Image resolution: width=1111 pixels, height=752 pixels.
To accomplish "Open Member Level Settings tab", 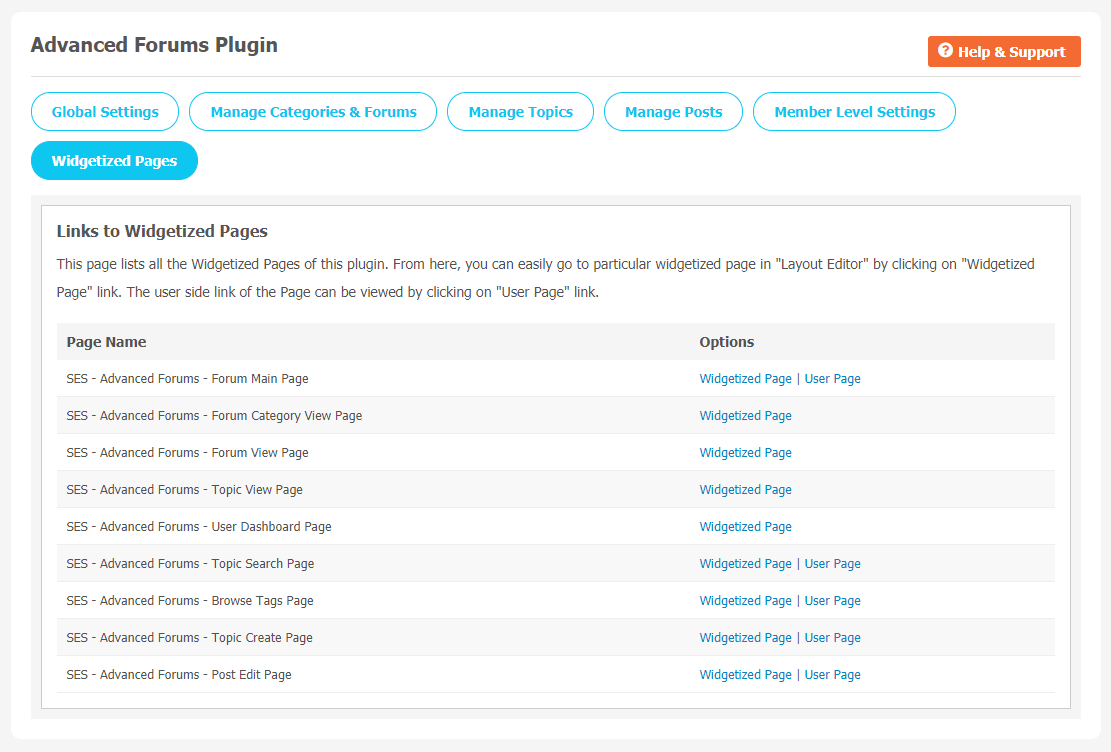I will (854, 112).
